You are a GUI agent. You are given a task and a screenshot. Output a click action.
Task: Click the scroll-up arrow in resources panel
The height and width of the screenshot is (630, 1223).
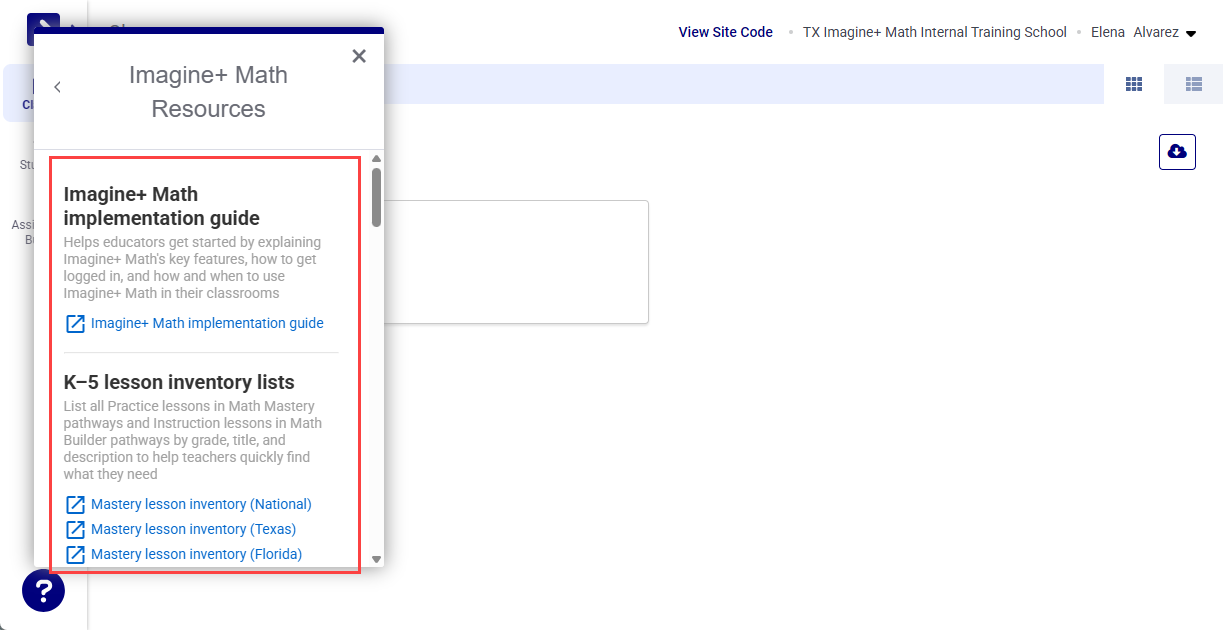(376, 159)
